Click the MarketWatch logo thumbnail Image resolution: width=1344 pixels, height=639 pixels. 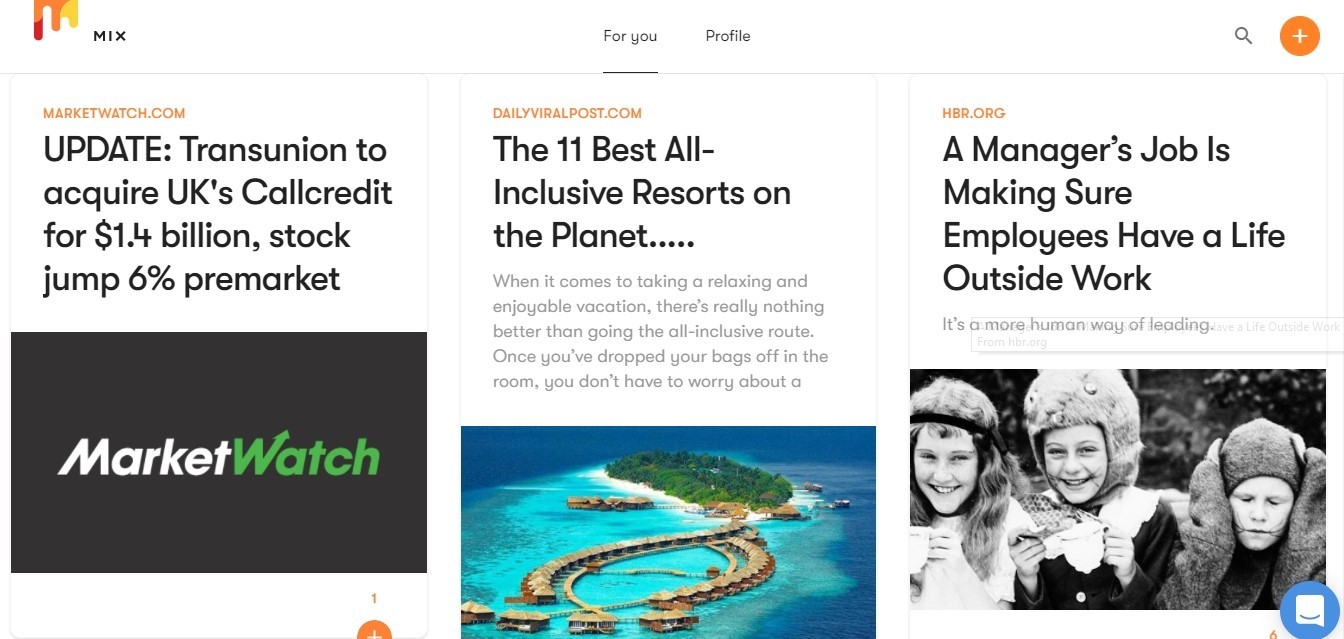coord(219,452)
